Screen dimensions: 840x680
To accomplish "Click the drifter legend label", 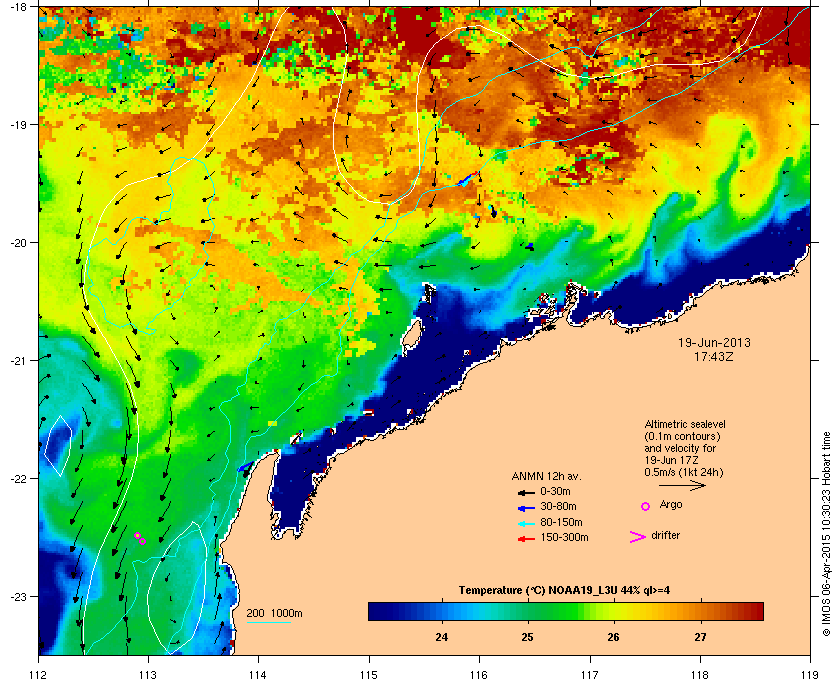I will (x=665, y=535).
